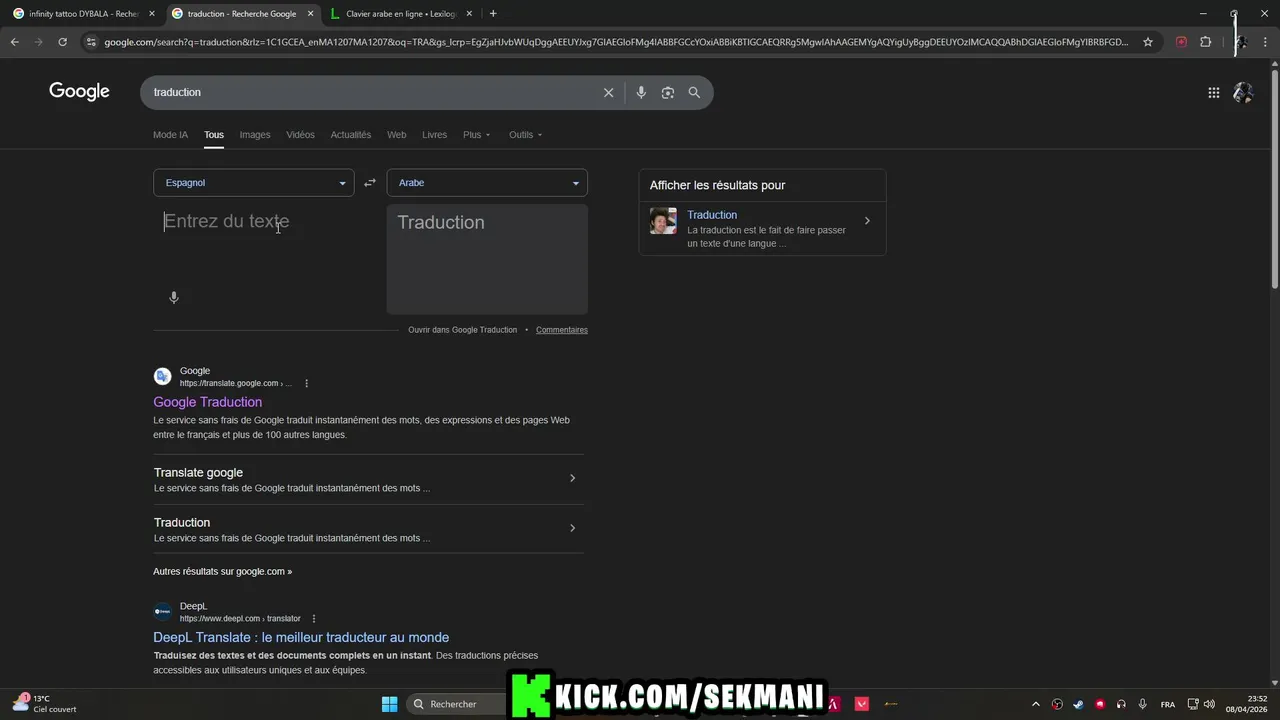Click the taskbar Rechercher search box
1280x720 pixels.
tap(456, 704)
